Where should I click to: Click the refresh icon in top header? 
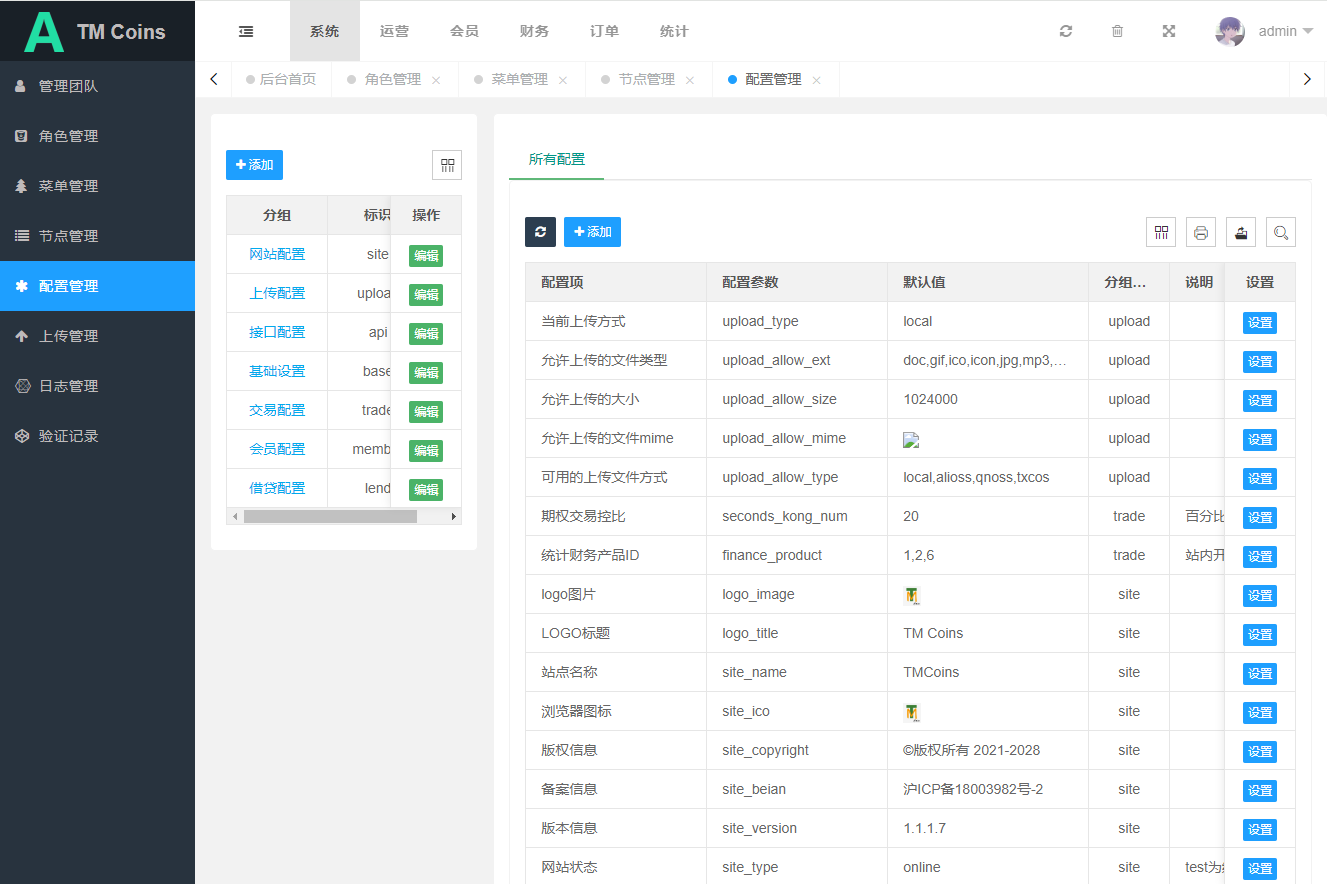1066,31
